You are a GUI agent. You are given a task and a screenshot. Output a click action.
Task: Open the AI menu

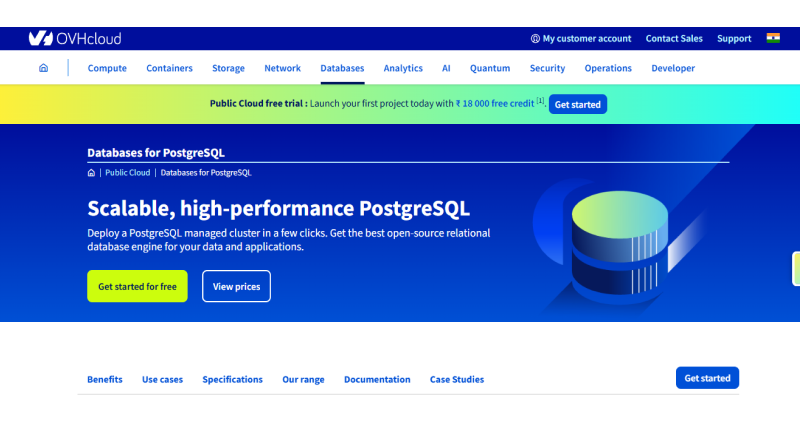click(x=446, y=68)
